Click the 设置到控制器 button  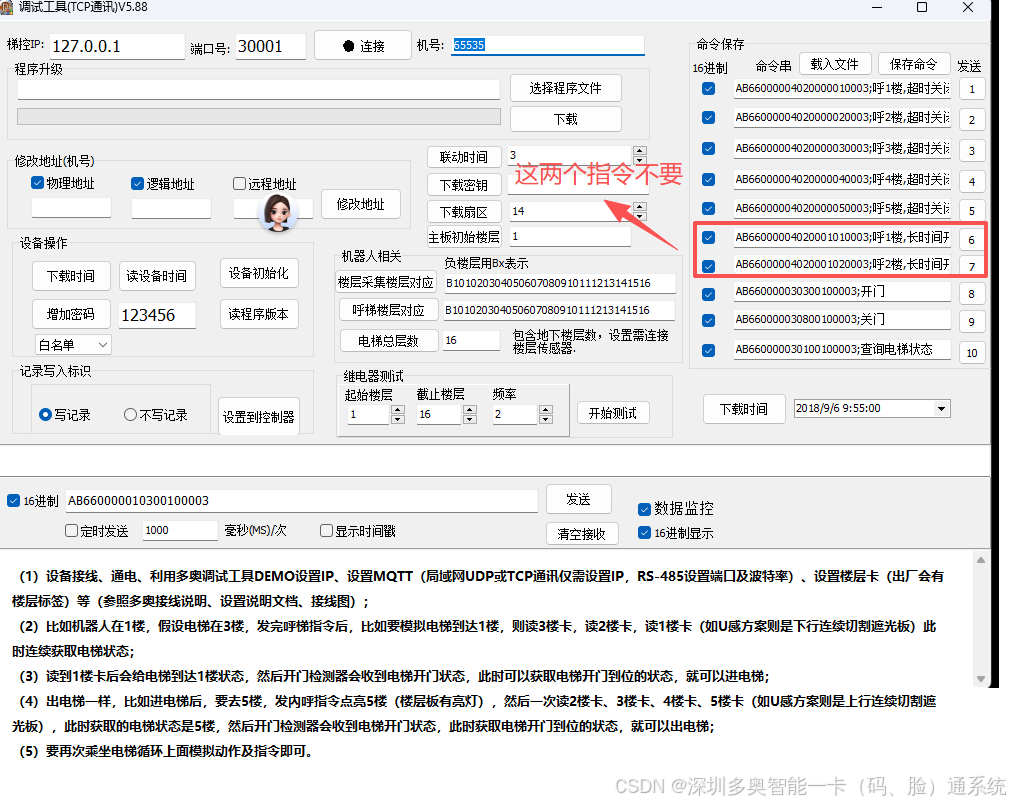259,417
